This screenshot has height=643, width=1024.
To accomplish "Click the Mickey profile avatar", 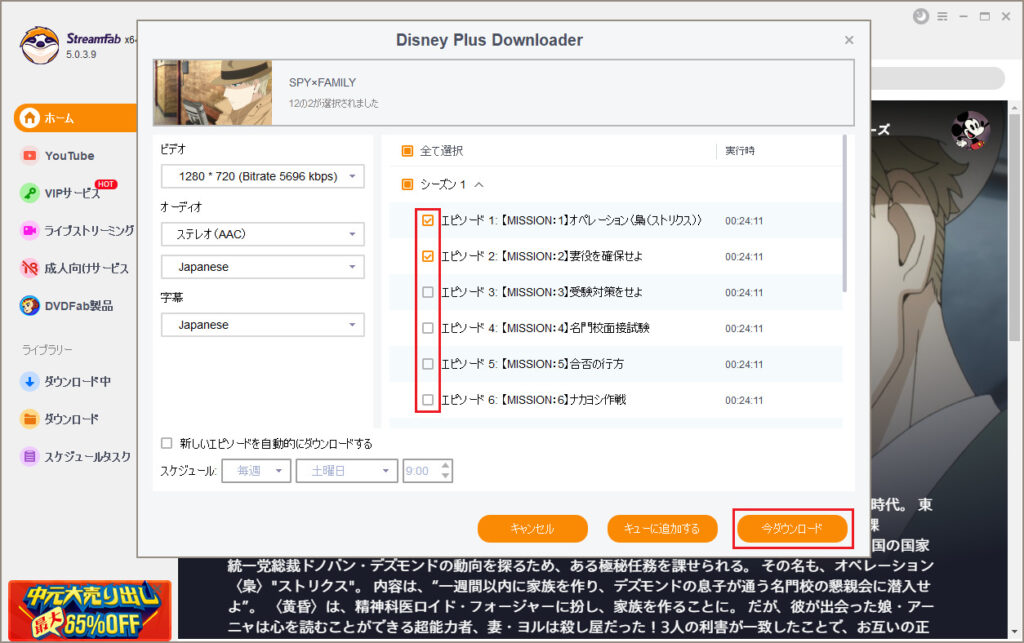I will click(970, 129).
